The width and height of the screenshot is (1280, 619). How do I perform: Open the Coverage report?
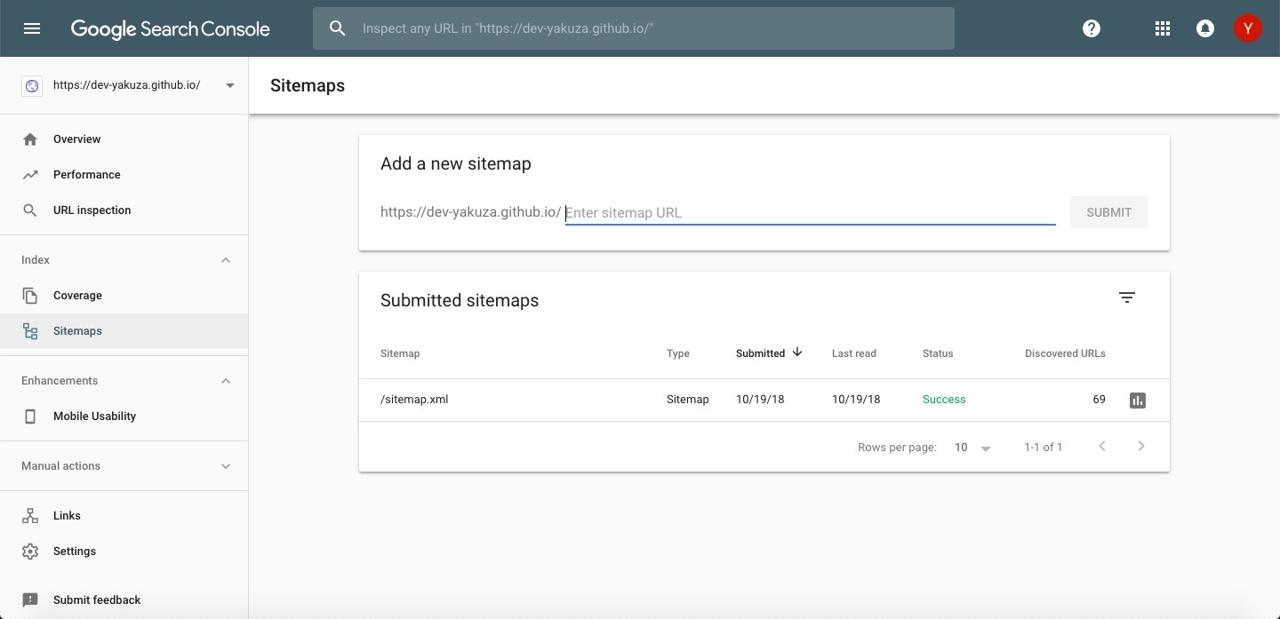[x=77, y=295]
